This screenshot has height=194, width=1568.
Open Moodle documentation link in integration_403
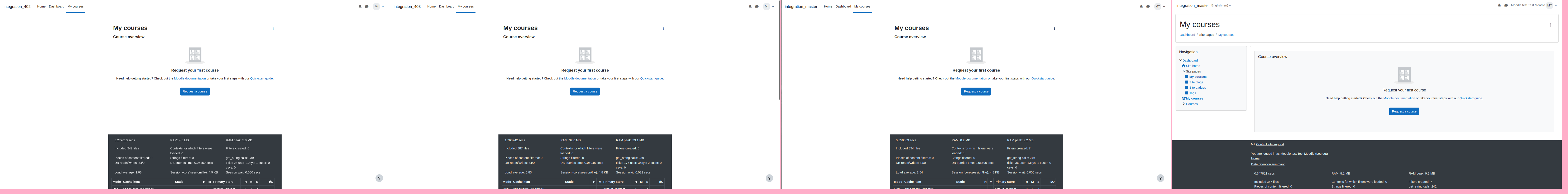(580, 79)
